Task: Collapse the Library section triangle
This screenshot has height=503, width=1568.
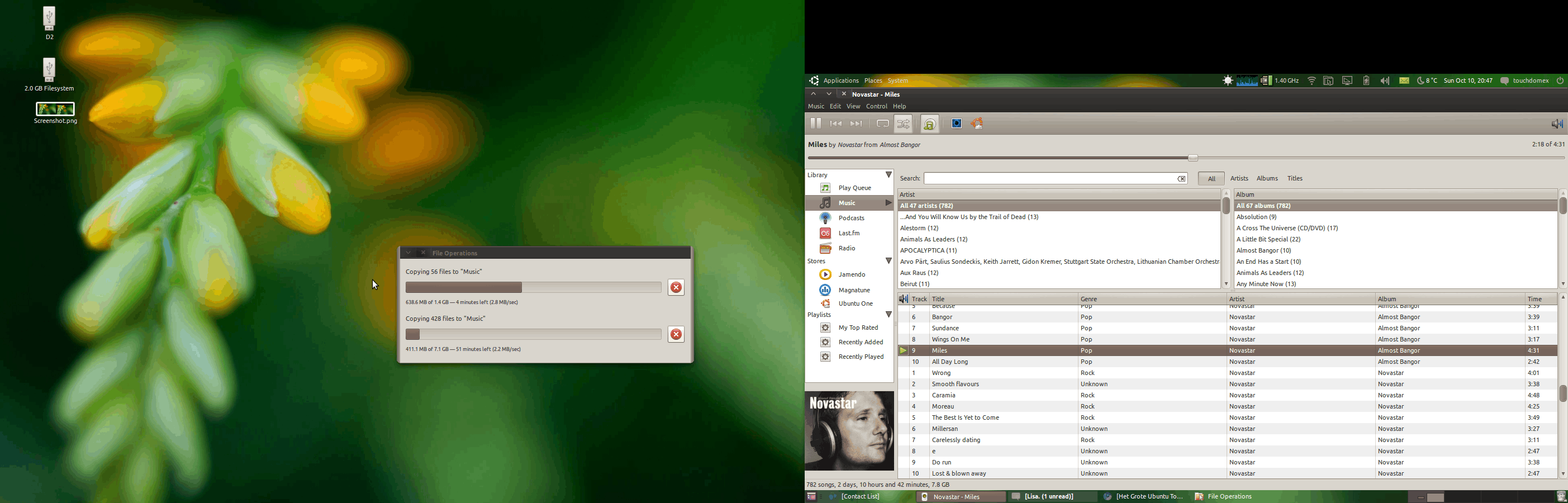Action: tap(888, 175)
